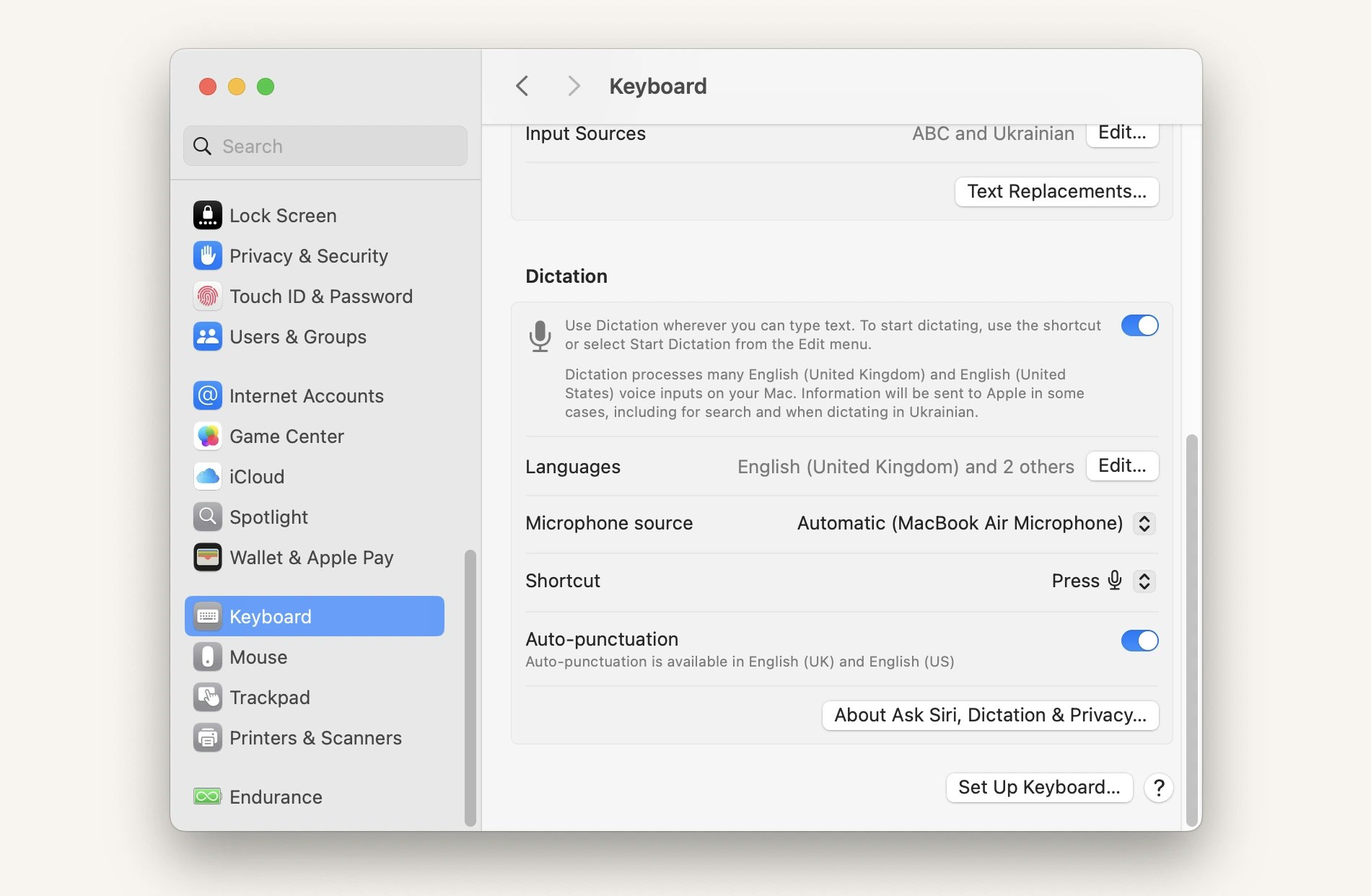Open help with the question mark button
The image size is (1371, 896).
click(1158, 788)
